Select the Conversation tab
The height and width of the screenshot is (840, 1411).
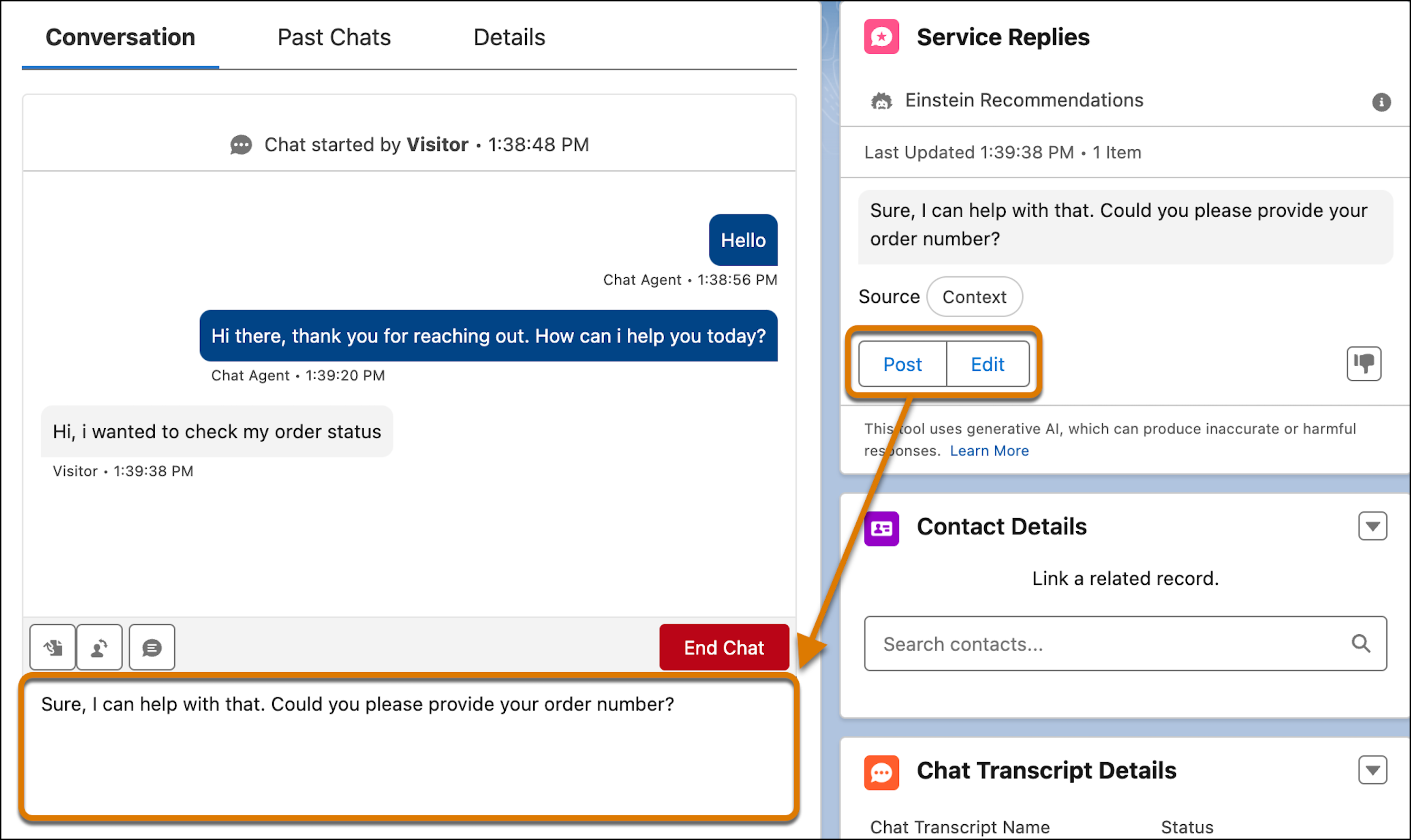tap(120, 37)
